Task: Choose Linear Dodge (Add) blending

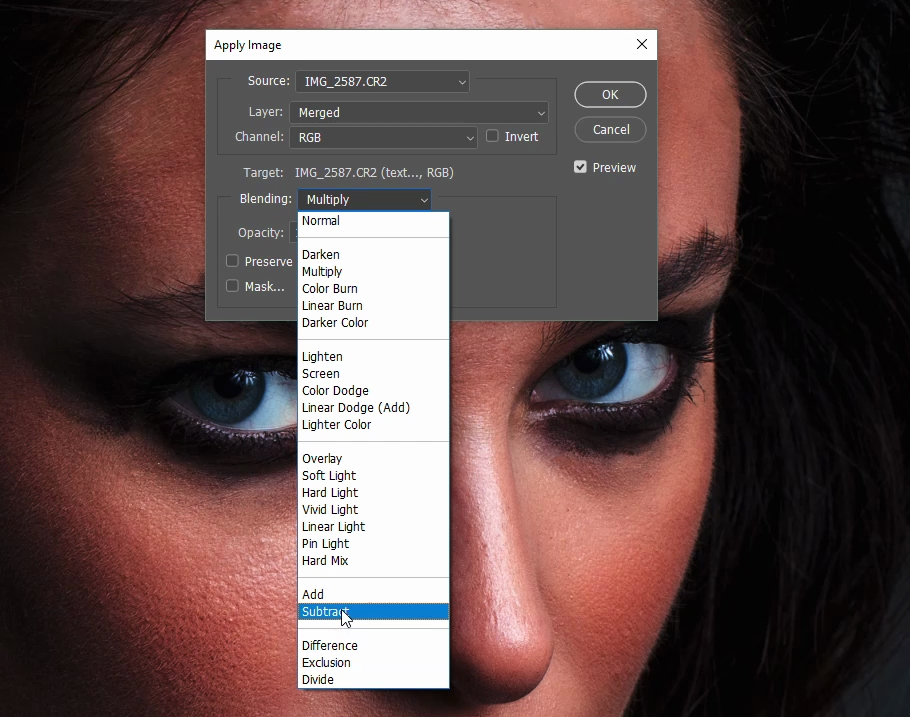Action: (356, 407)
